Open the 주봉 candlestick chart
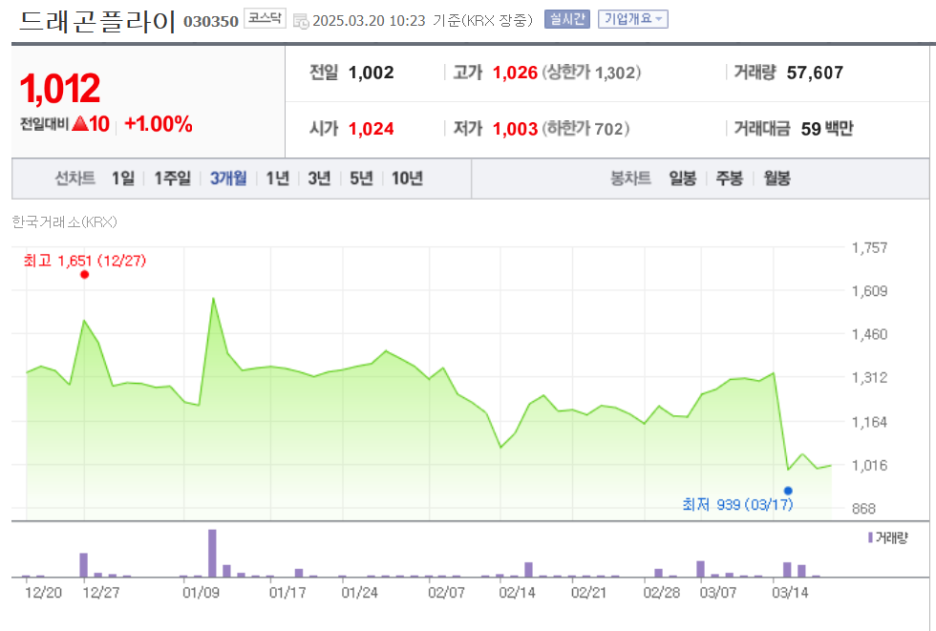 coord(729,178)
